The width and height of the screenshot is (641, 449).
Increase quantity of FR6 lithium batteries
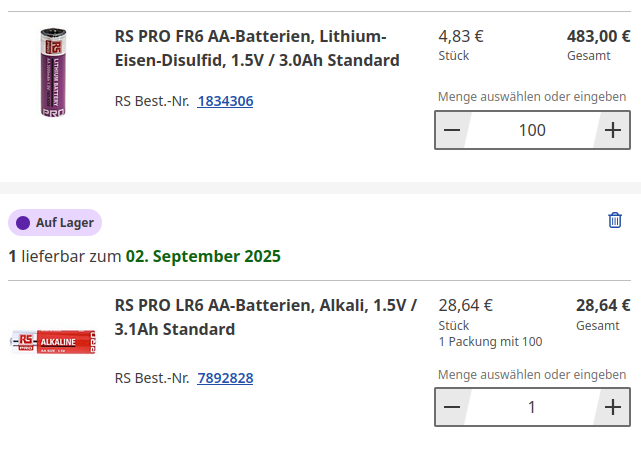612,130
